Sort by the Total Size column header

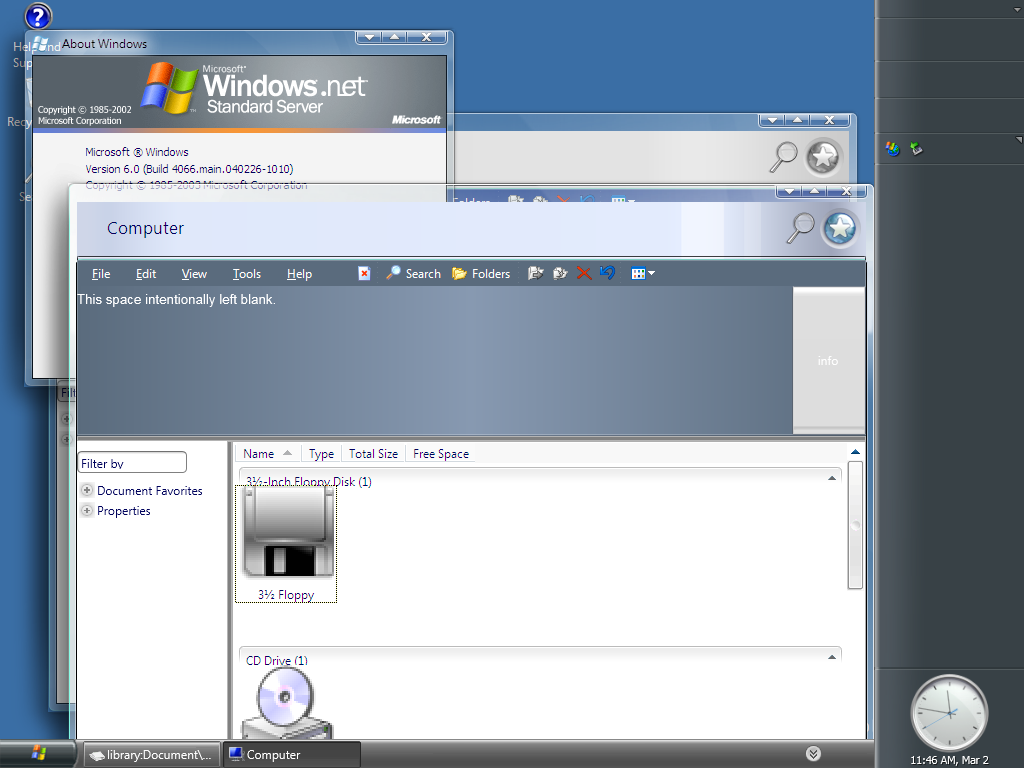pos(373,453)
